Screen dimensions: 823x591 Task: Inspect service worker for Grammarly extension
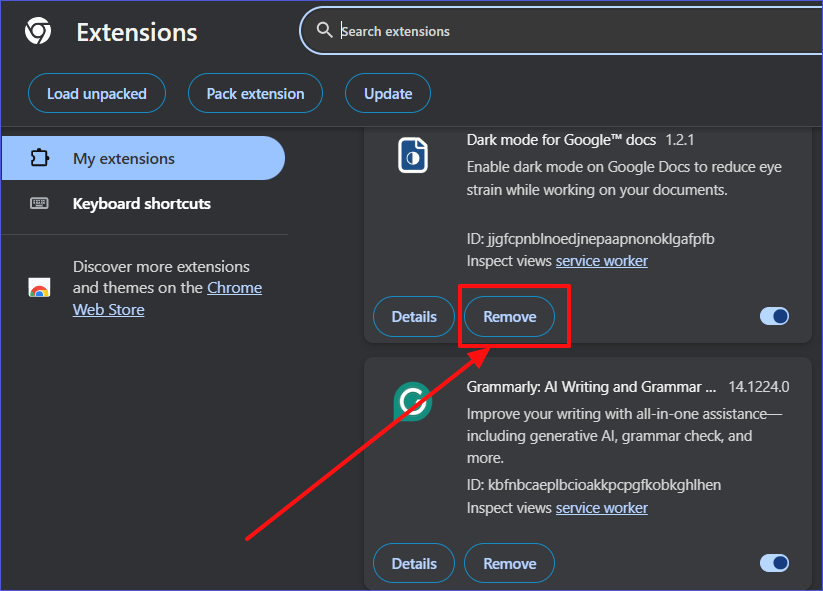tap(602, 508)
